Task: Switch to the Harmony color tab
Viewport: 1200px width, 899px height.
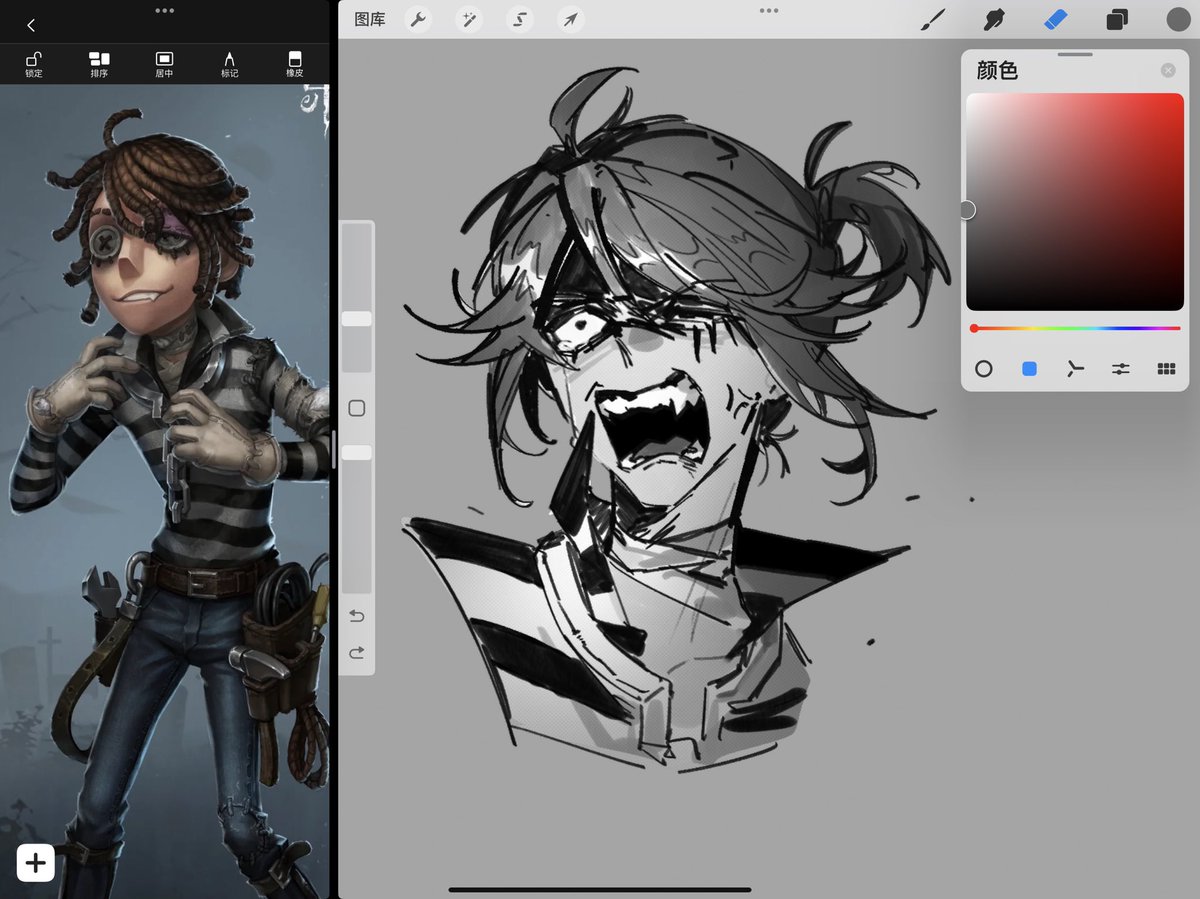Action: coord(1075,369)
